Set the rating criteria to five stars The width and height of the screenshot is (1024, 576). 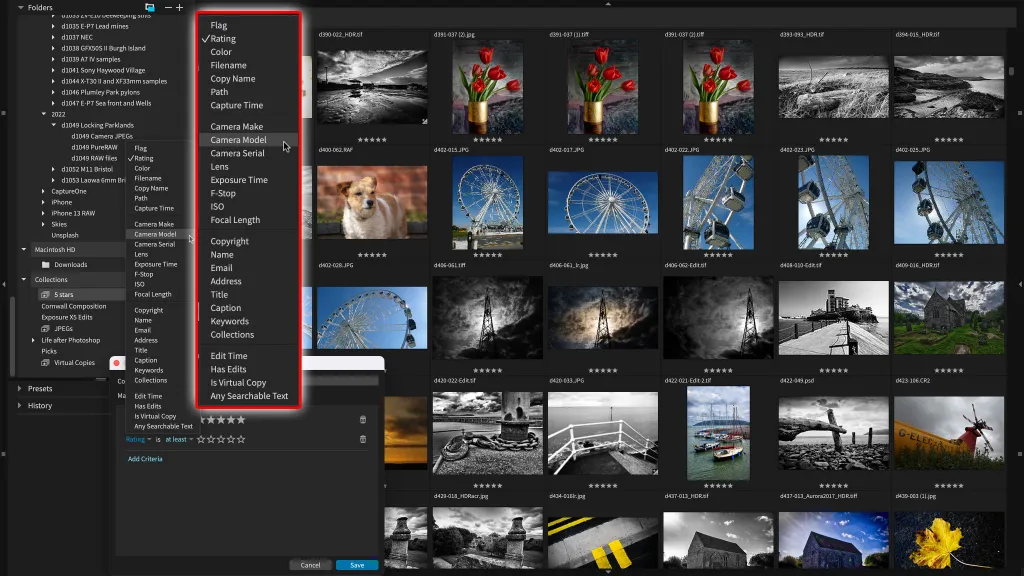click(242, 439)
